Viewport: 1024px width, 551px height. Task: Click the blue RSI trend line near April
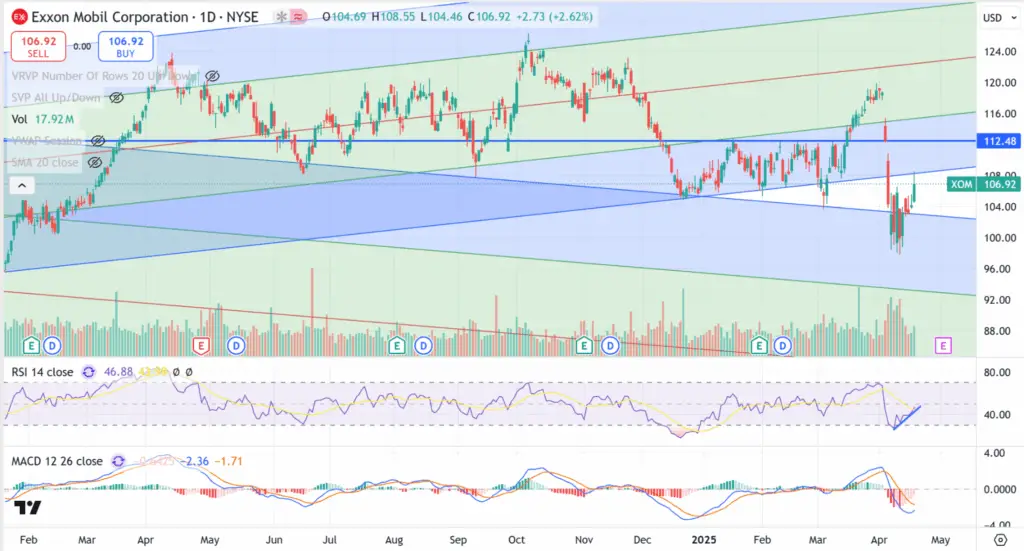pos(907,417)
